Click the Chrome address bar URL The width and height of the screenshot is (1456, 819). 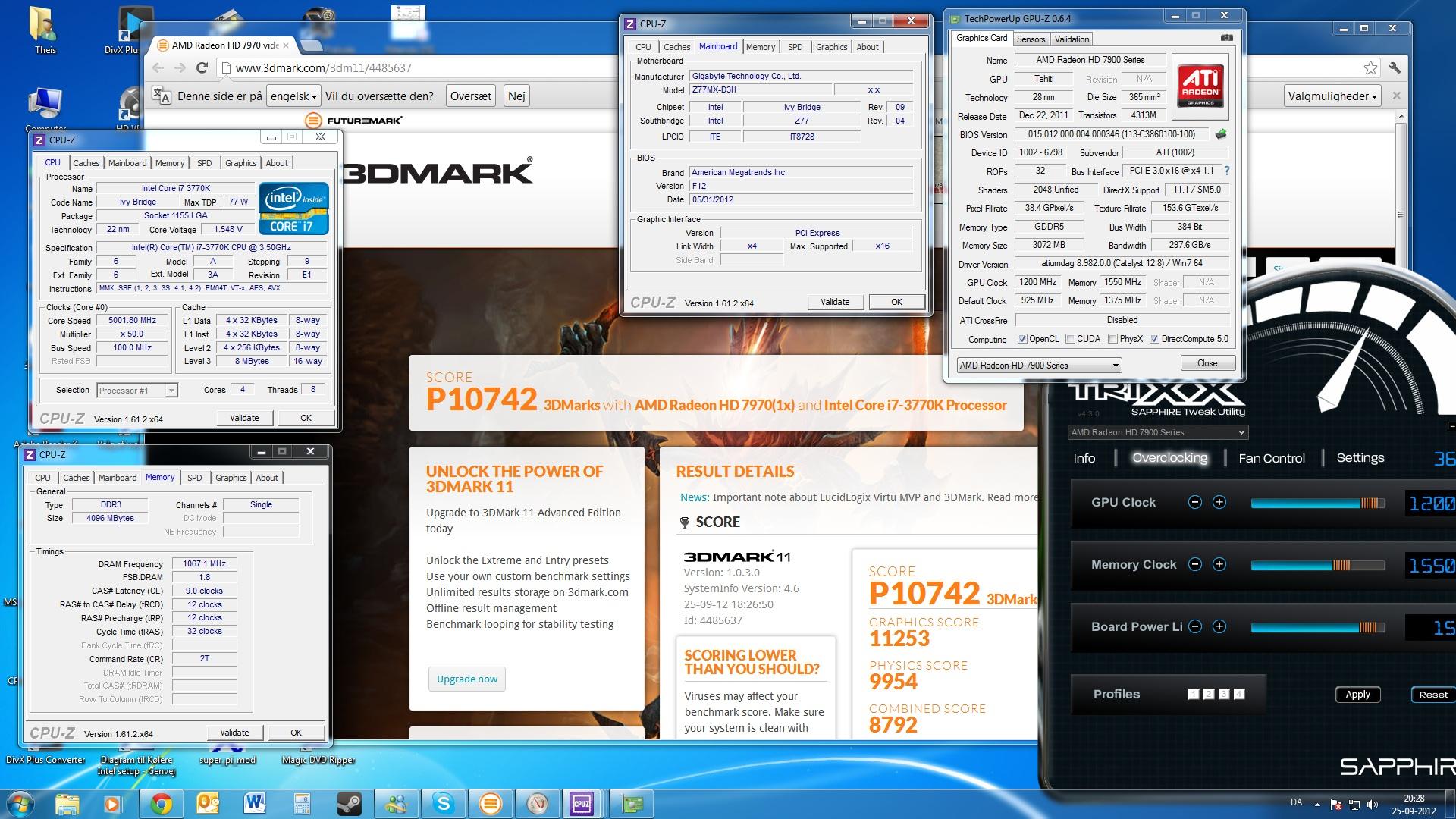click(x=324, y=68)
